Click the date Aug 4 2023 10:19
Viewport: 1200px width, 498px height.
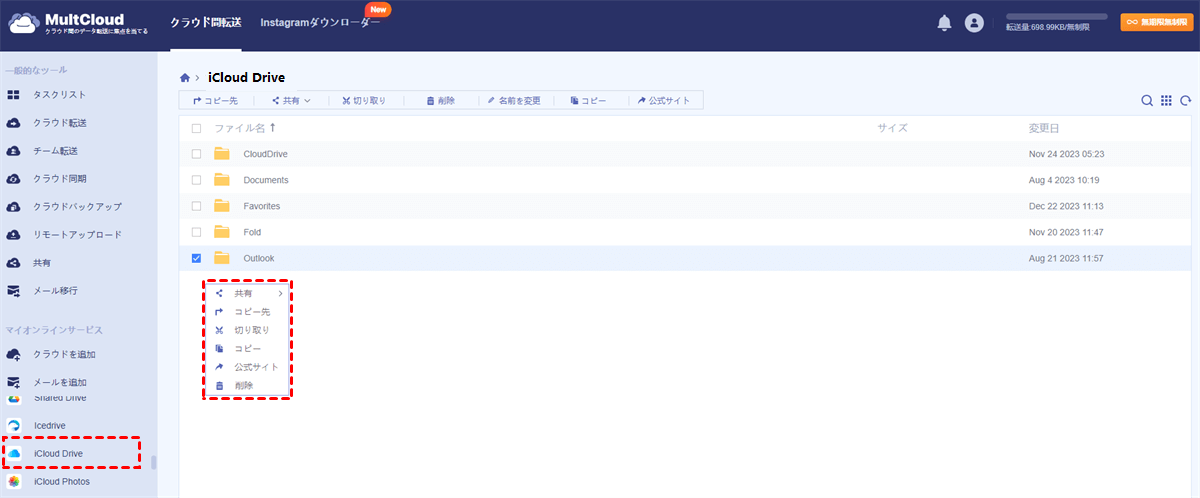coord(1064,180)
